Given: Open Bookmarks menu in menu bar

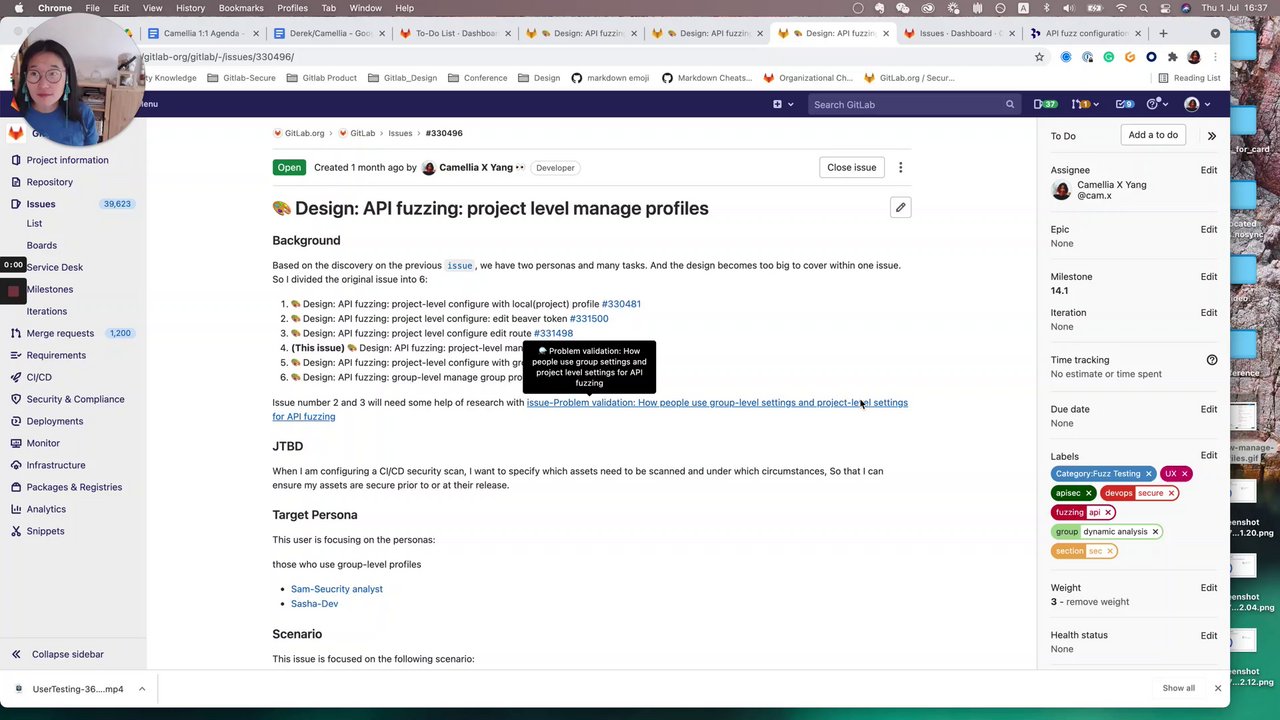Looking at the screenshot, I should pos(241,8).
